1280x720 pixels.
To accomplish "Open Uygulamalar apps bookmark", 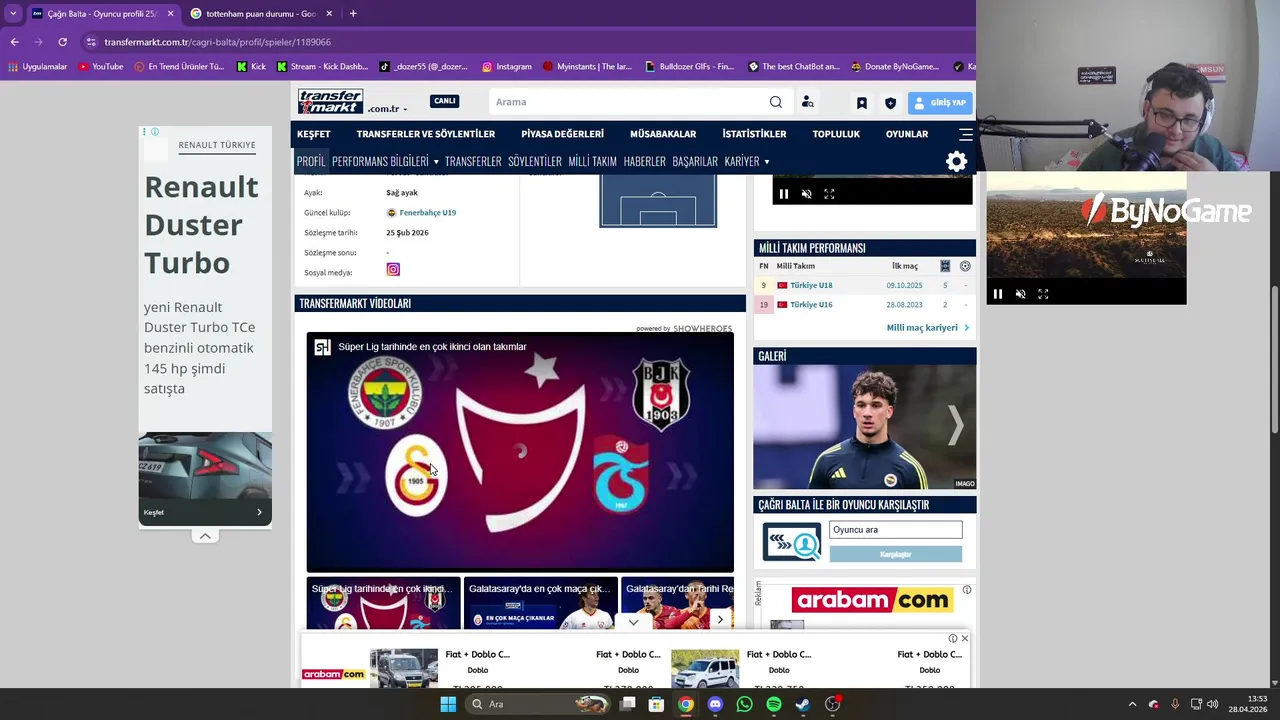I will coord(37,67).
